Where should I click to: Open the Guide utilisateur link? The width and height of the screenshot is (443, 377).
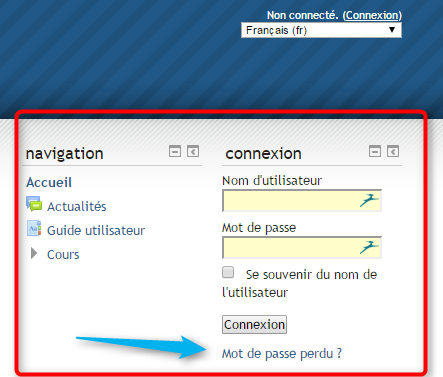click(96, 230)
